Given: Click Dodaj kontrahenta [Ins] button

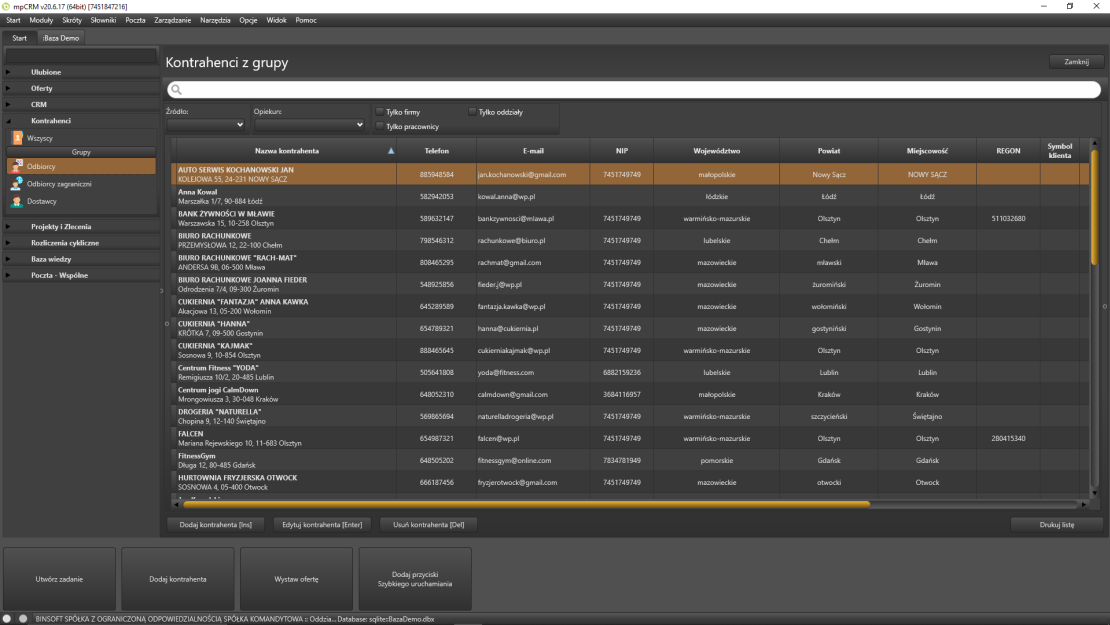Looking at the screenshot, I should pyautogui.click(x=216, y=524).
